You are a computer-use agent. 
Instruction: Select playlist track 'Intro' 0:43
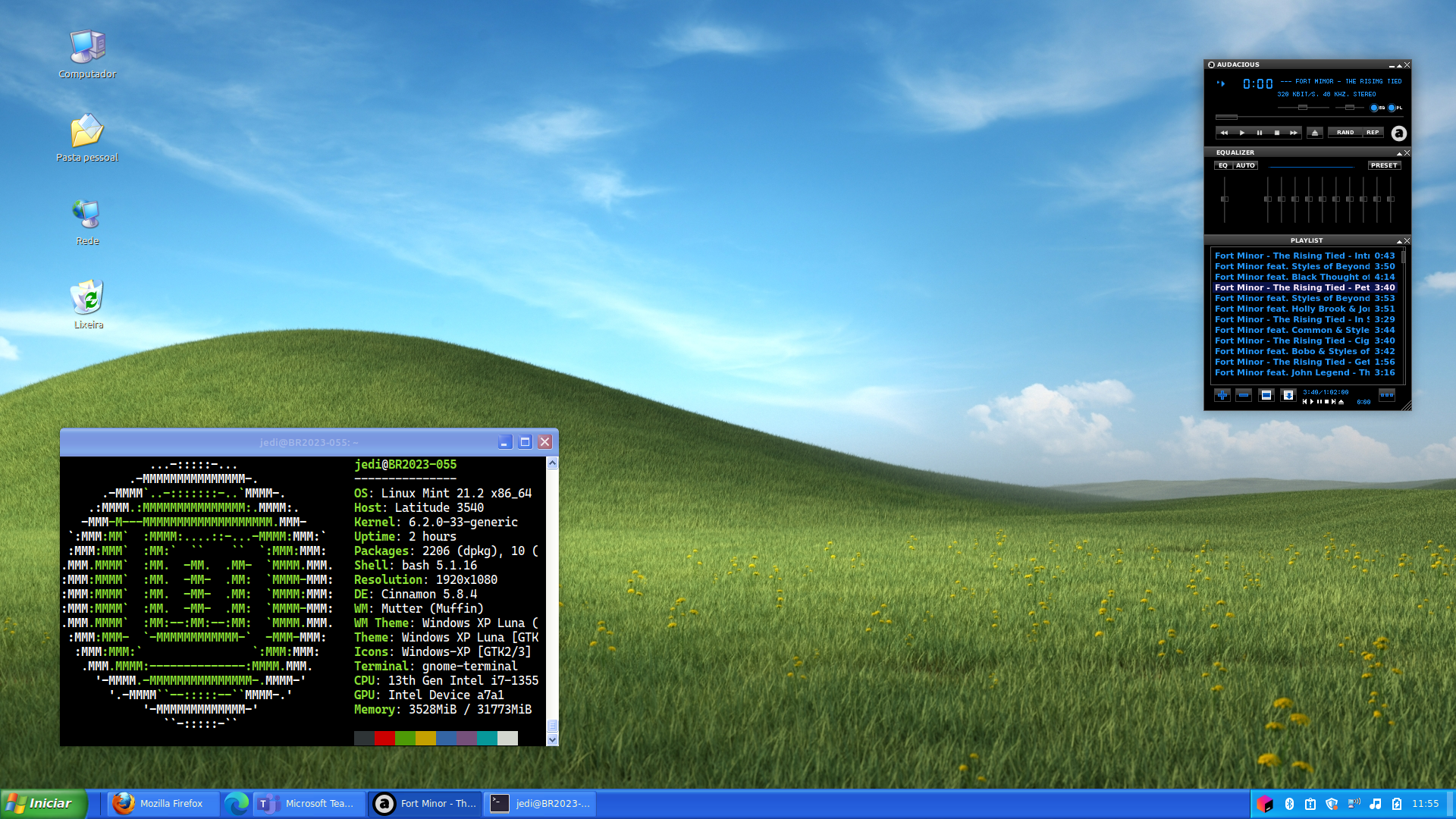point(1305,256)
